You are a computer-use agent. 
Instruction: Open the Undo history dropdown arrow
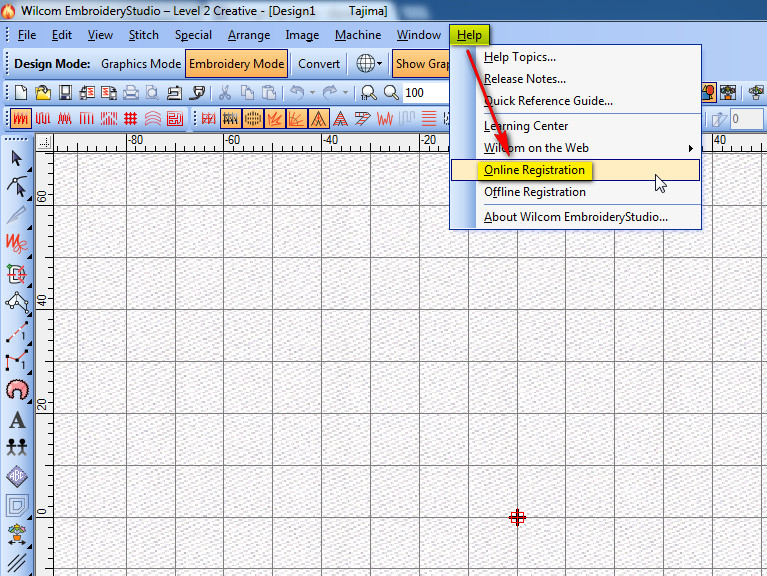click(312, 92)
